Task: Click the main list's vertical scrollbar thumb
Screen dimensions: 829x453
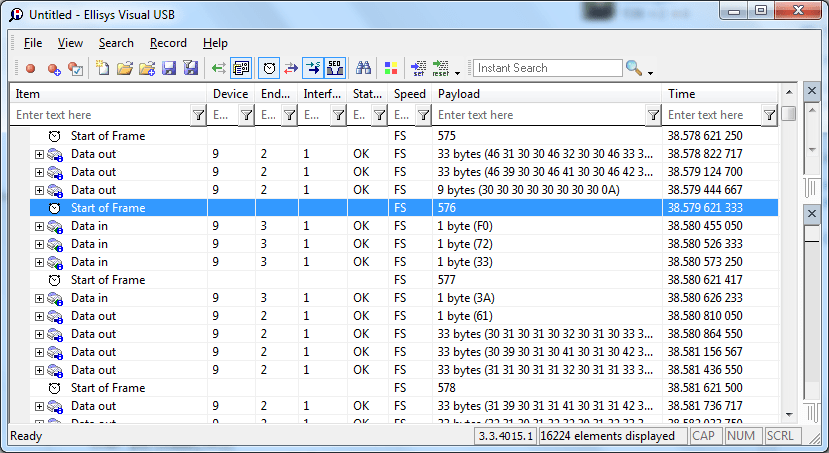Action: (x=789, y=114)
